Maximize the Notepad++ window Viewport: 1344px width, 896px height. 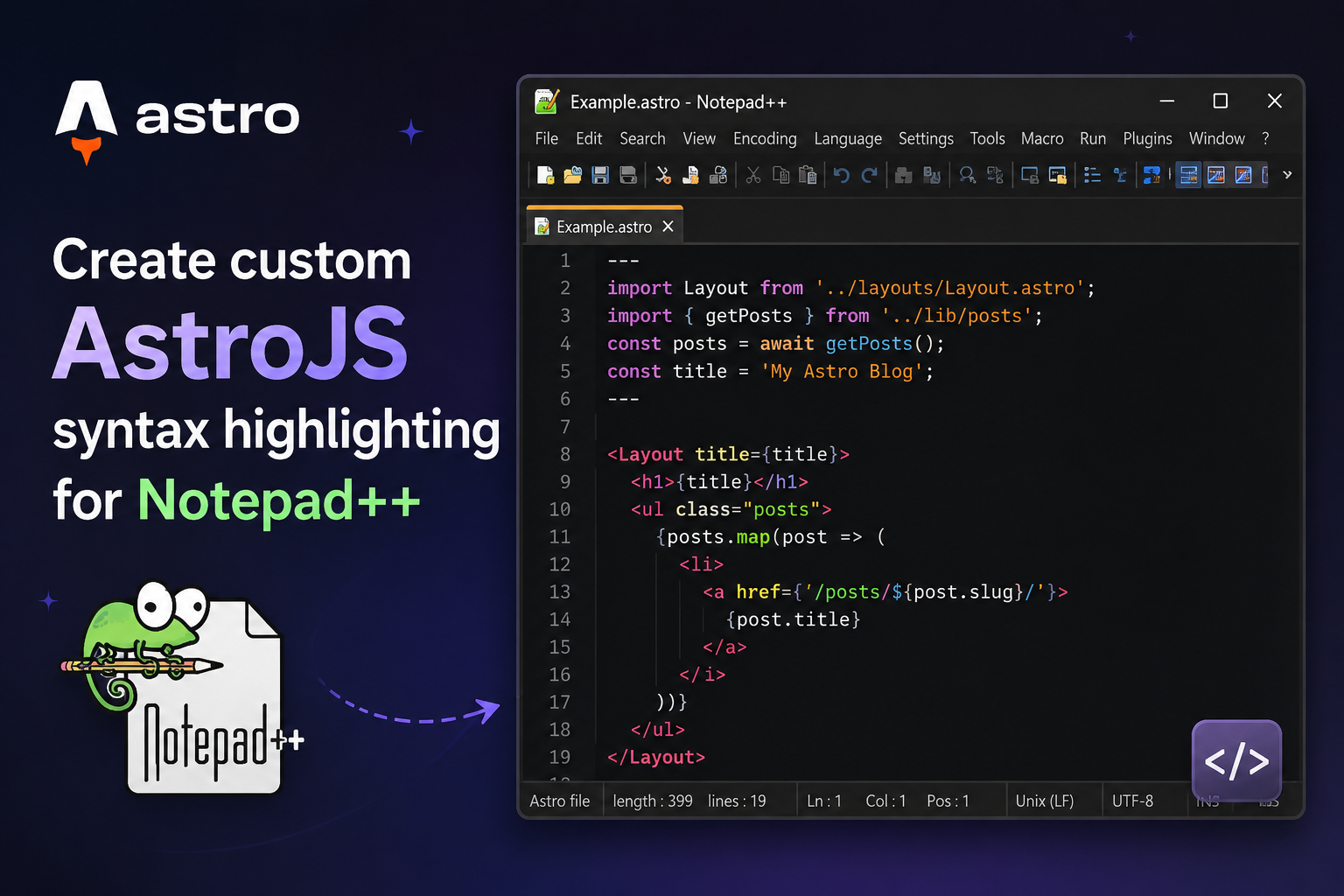tap(1220, 101)
